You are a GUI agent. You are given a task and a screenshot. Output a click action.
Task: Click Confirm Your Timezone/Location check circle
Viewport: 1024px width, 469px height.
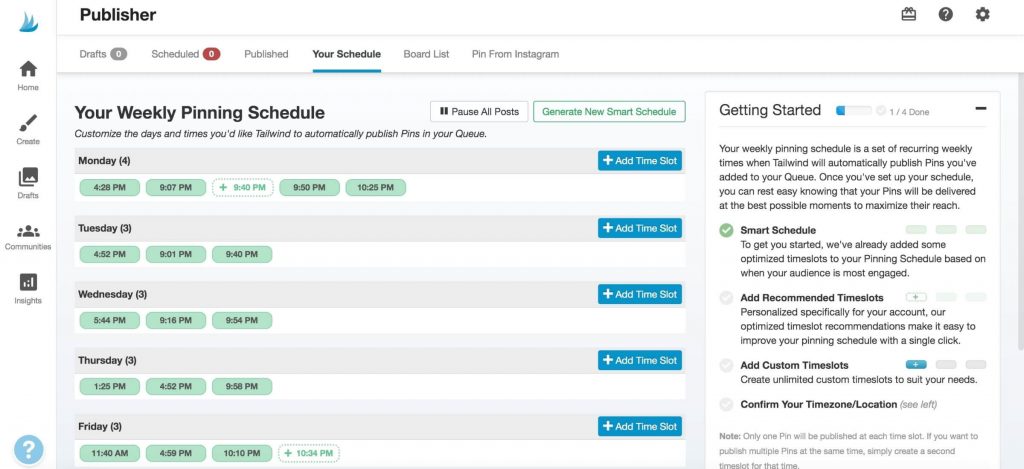(726, 404)
